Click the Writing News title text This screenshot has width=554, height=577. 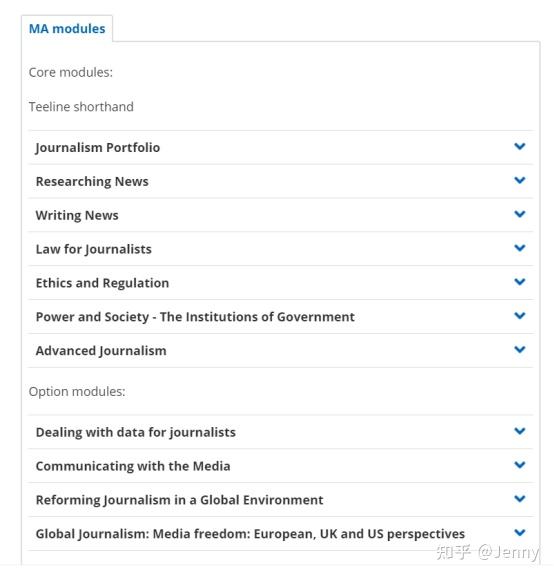pyautogui.click(x=77, y=215)
